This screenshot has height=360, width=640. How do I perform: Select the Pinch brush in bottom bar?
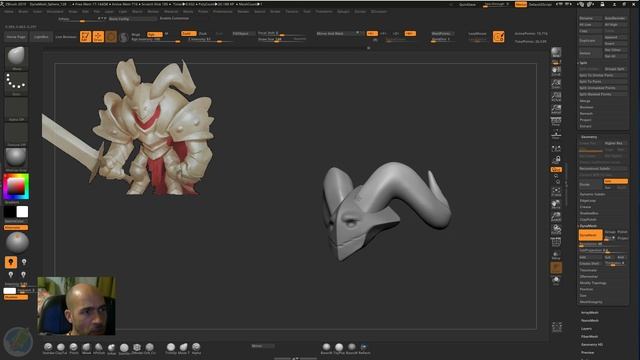point(73,348)
